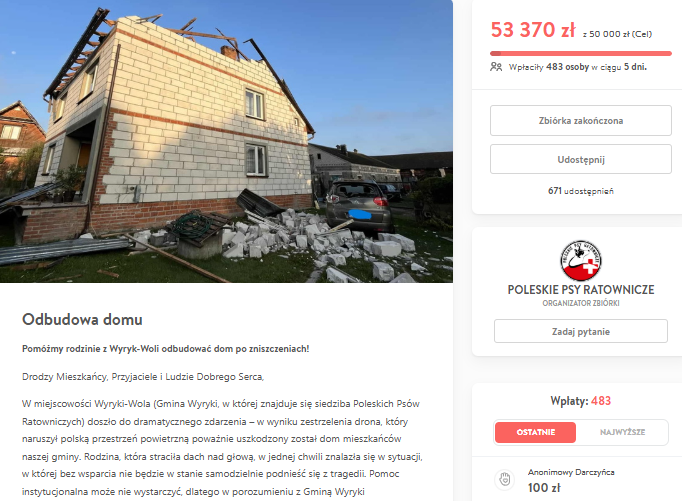This screenshot has height=501, width=682.
Task: Click the bold Pomóżmy rodzinie intro line
Action: click(166, 349)
